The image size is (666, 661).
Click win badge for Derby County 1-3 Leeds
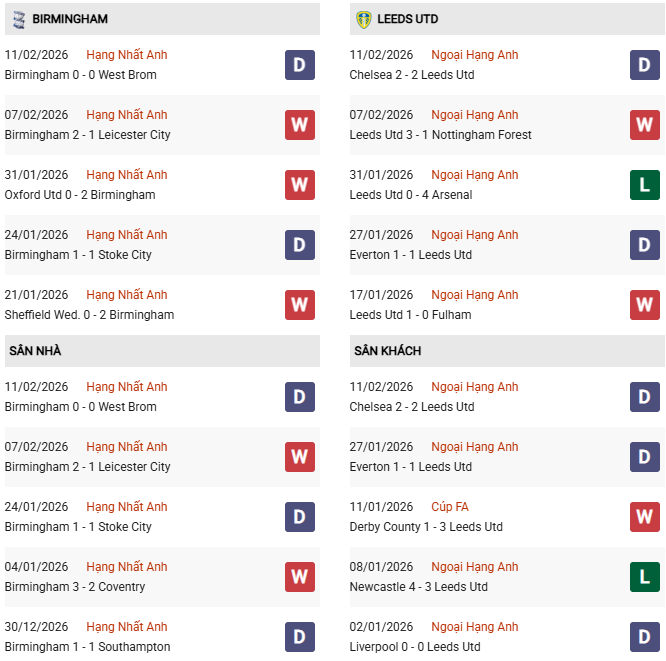tap(645, 517)
